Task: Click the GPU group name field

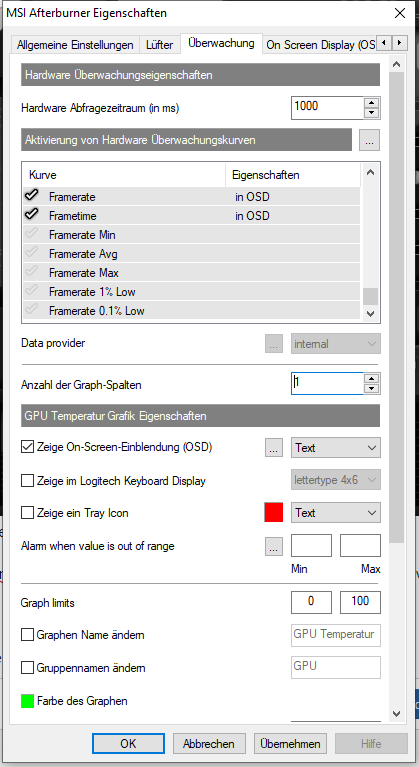Action: [336, 667]
